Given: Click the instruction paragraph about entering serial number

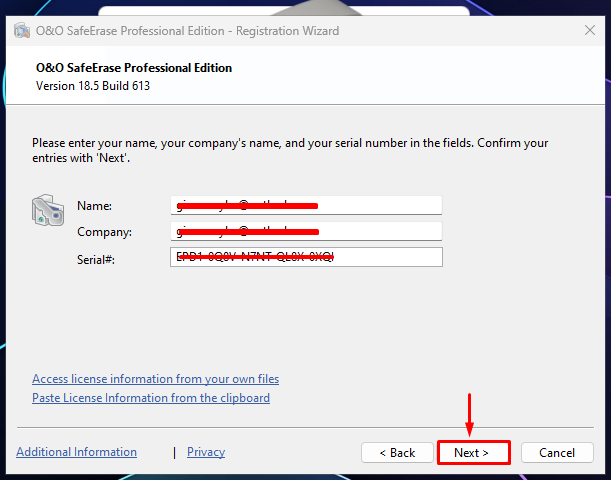Looking at the screenshot, I should (x=290, y=150).
